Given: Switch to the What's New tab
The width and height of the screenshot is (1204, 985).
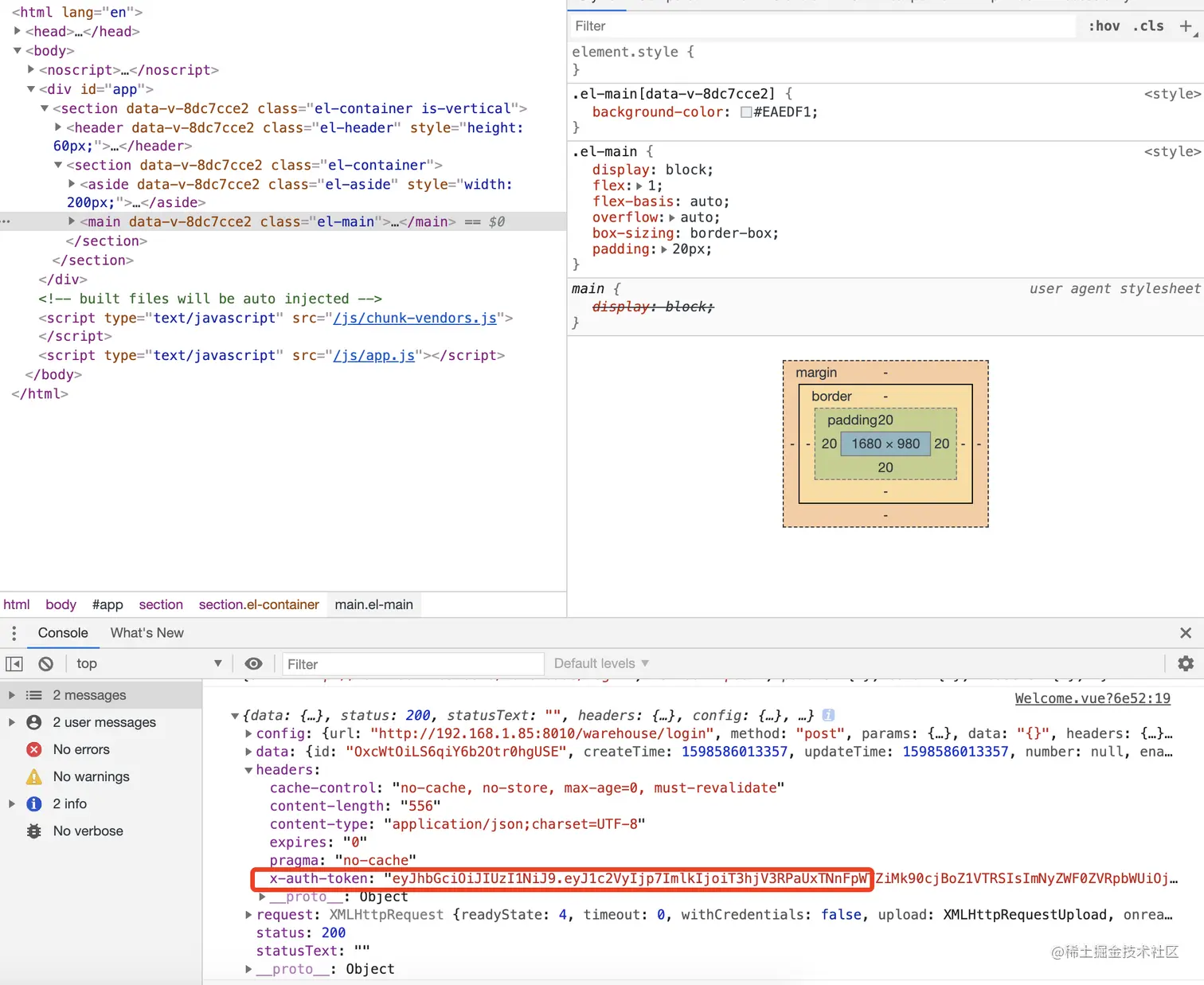Looking at the screenshot, I should tap(147, 633).
